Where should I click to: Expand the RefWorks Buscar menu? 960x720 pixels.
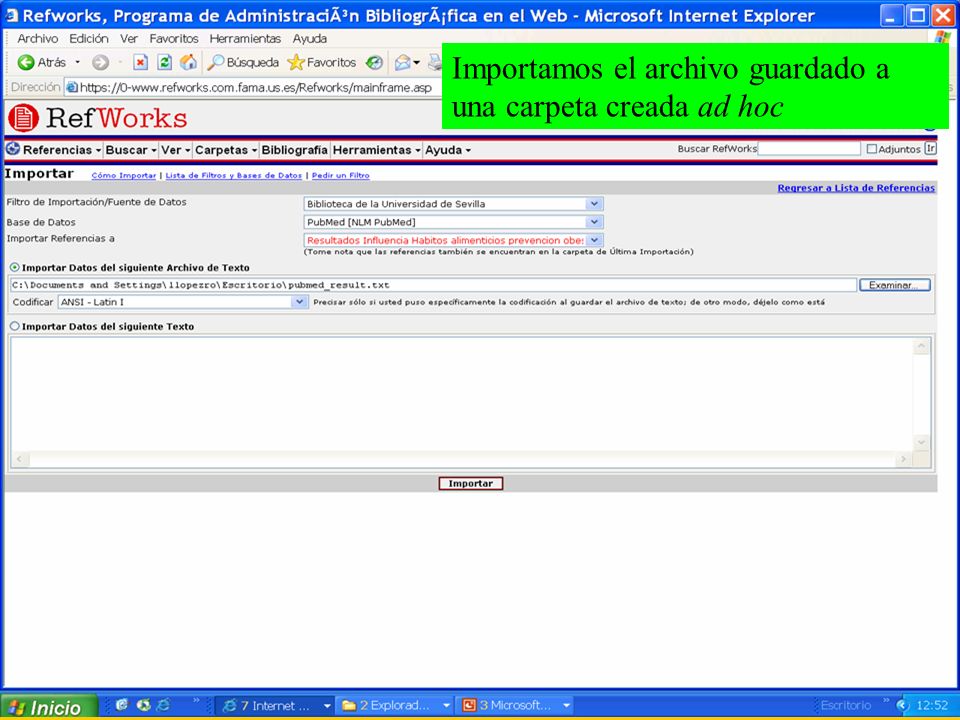[x=131, y=150]
